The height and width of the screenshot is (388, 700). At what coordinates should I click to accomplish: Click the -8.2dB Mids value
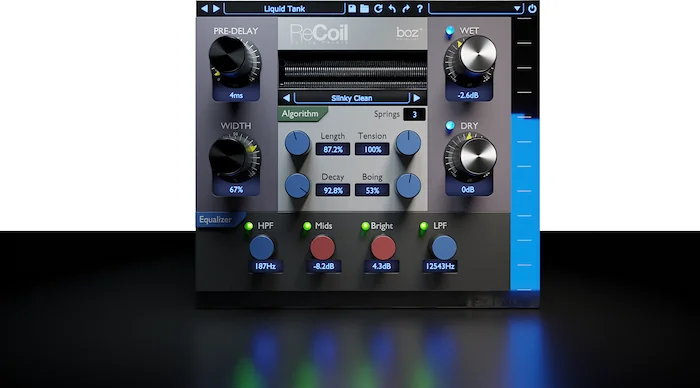[x=324, y=267]
